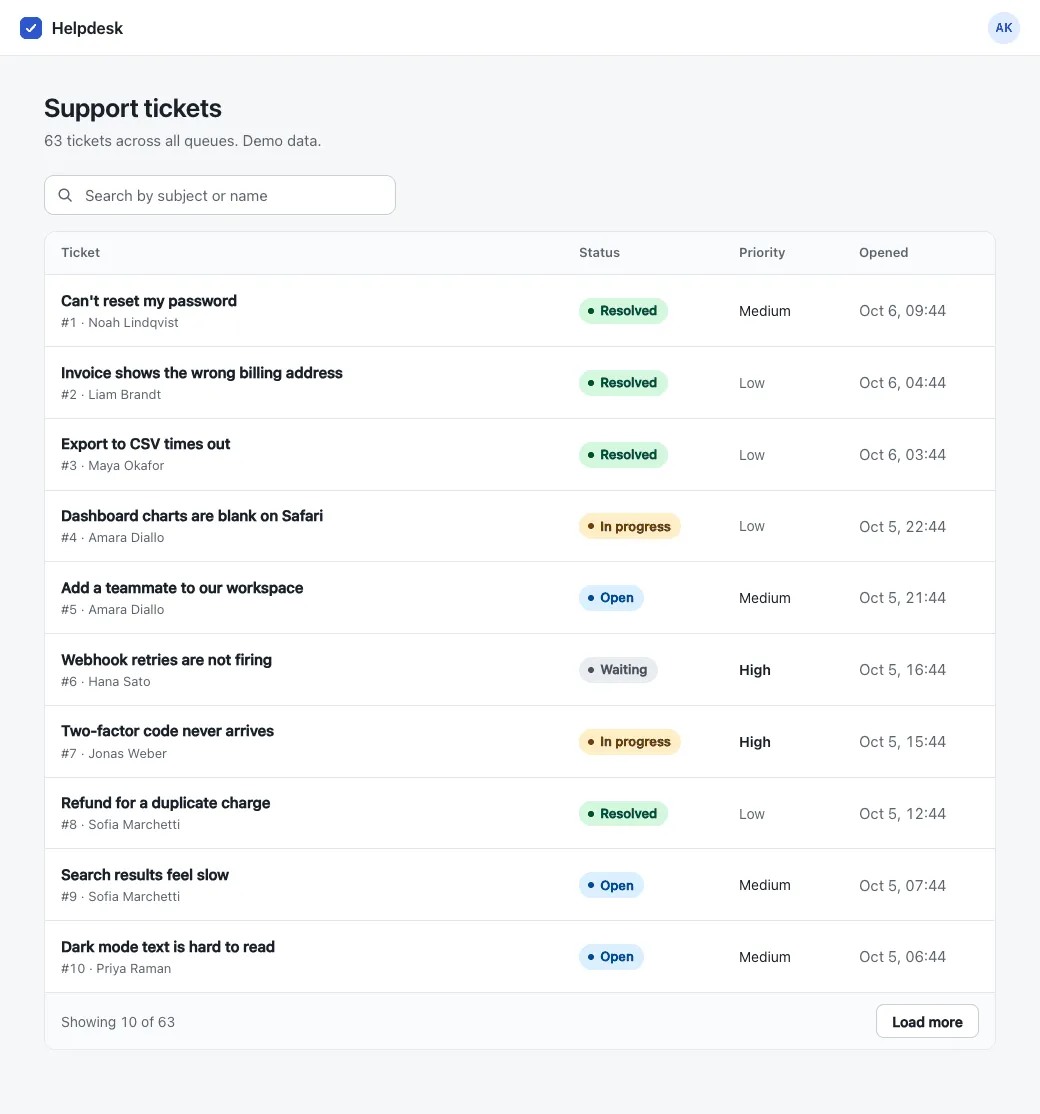Open the AK user avatar menu
Screen dimensions: 1040x1114
(1003, 28)
